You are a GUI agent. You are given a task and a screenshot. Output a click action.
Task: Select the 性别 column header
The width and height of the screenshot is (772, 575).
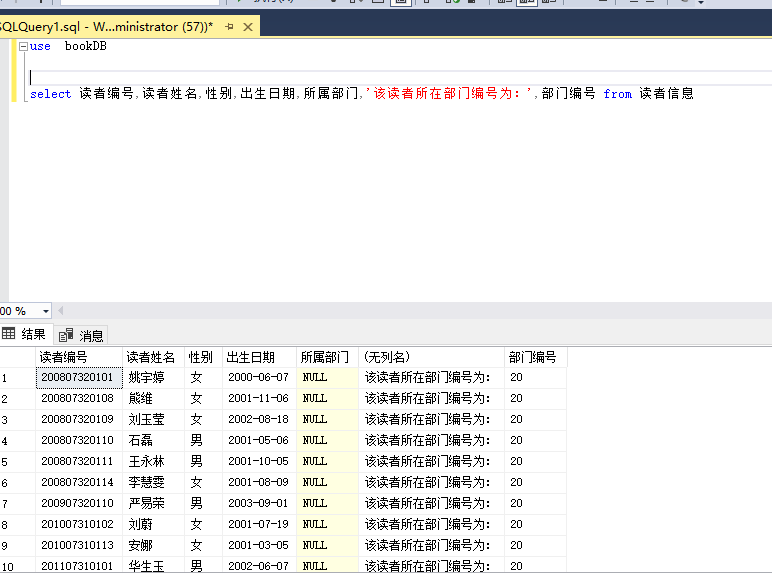204,357
